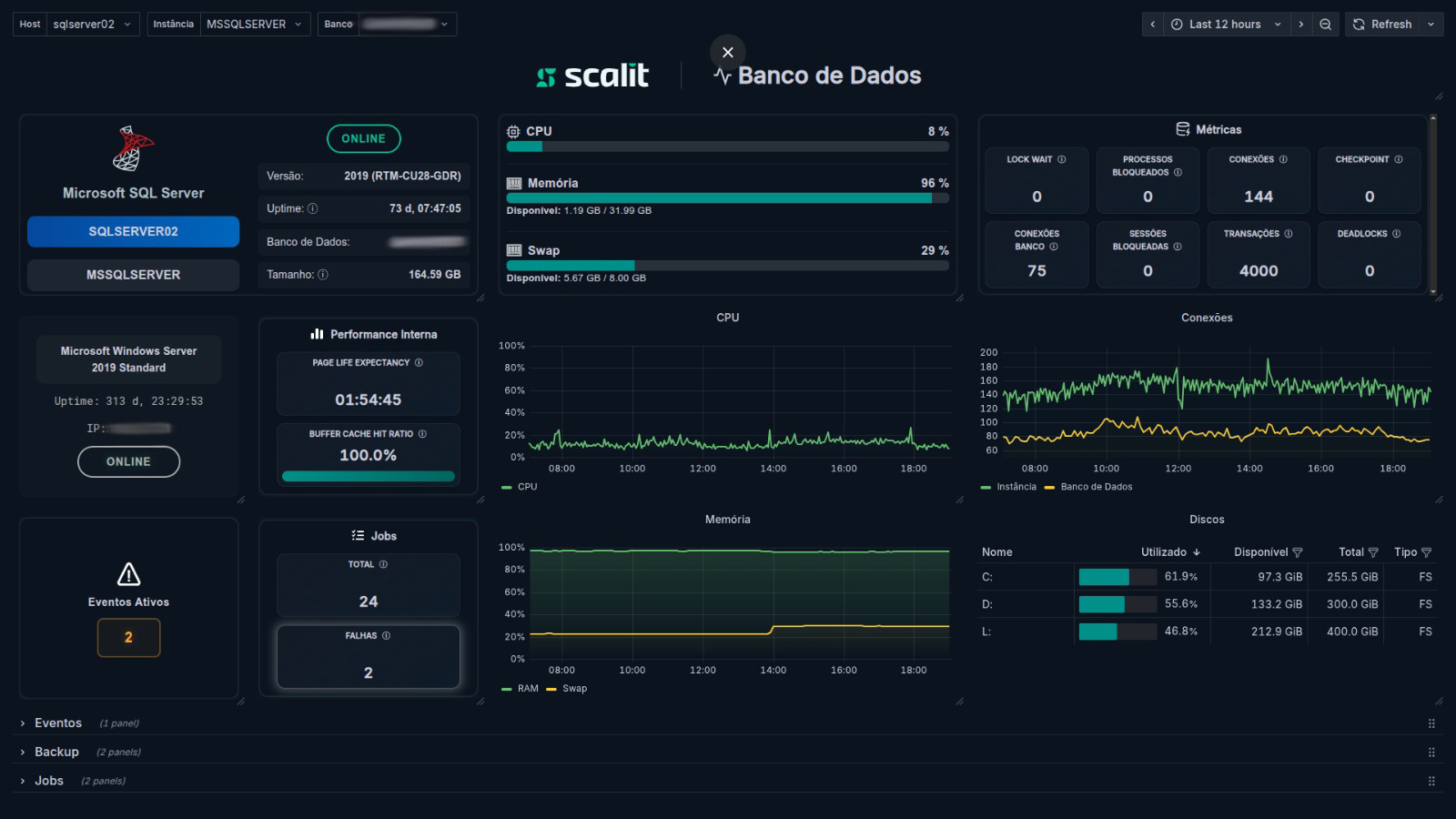Expand the Backup row section

pos(56,752)
